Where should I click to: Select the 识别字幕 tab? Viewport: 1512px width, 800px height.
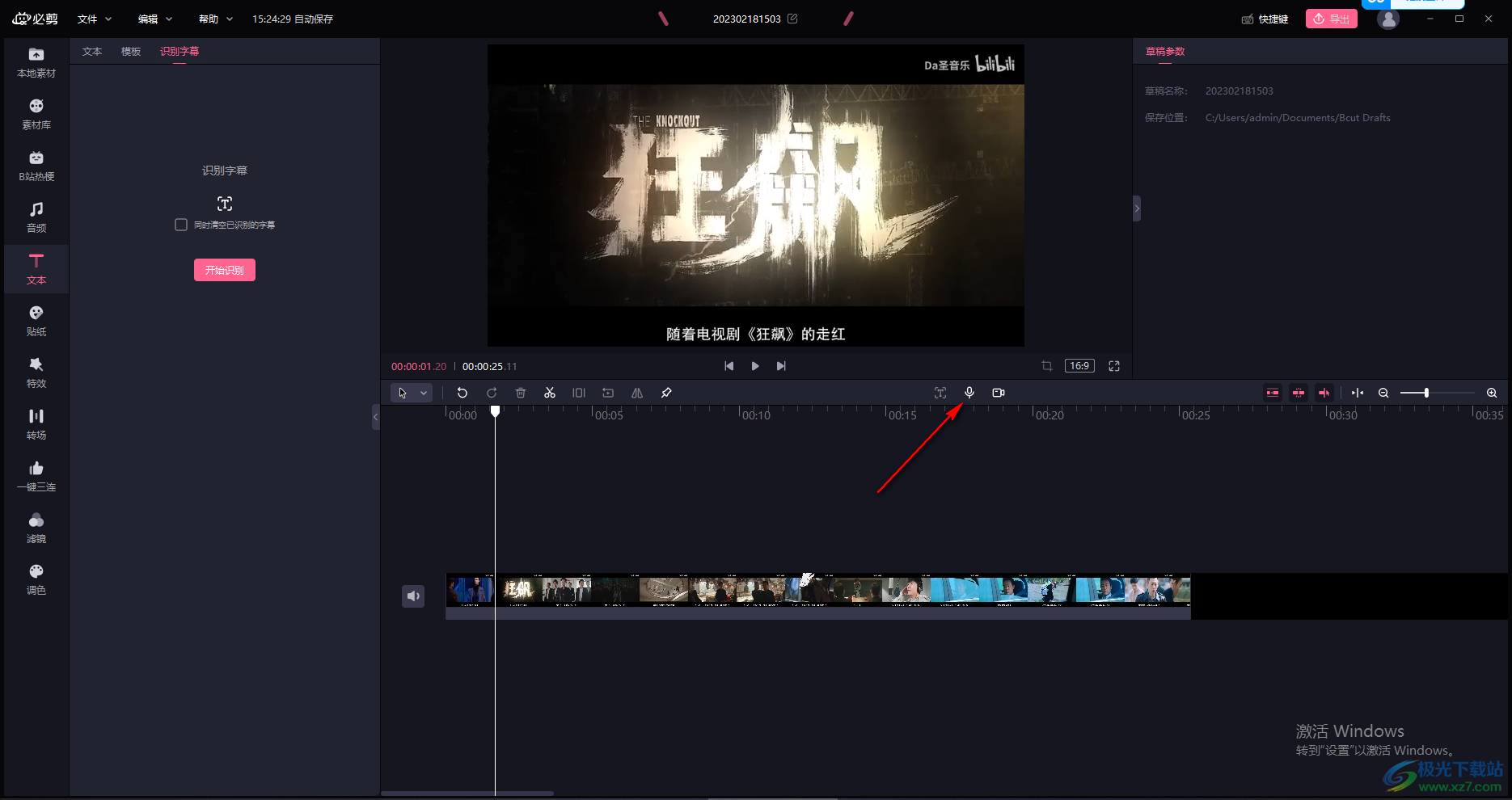pyautogui.click(x=179, y=52)
